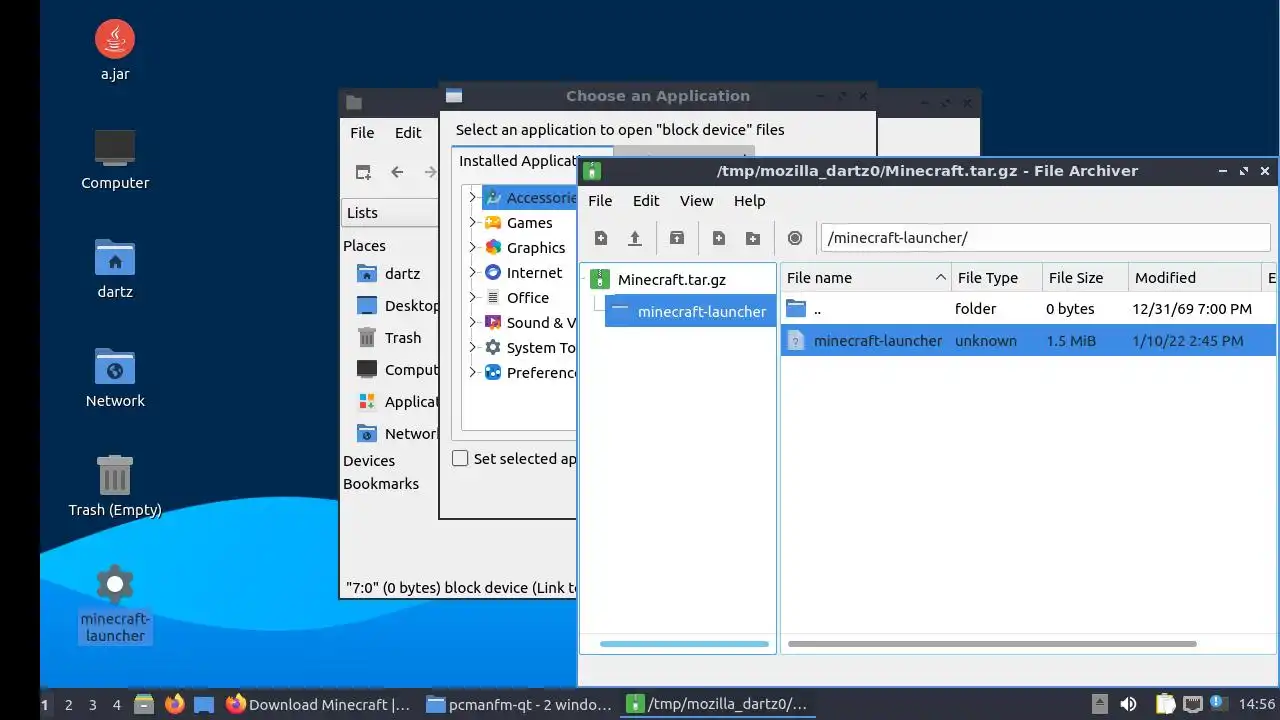Click the horizontal scrollbar under the archive tree pane
This screenshot has height=720, width=1280.
[x=684, y=644]
